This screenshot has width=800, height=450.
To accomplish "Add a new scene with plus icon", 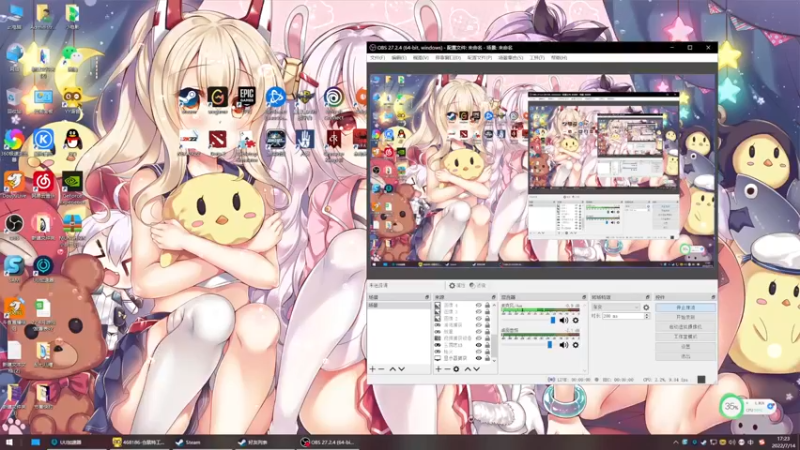I will pyautogui.click(x=372, y=369).
